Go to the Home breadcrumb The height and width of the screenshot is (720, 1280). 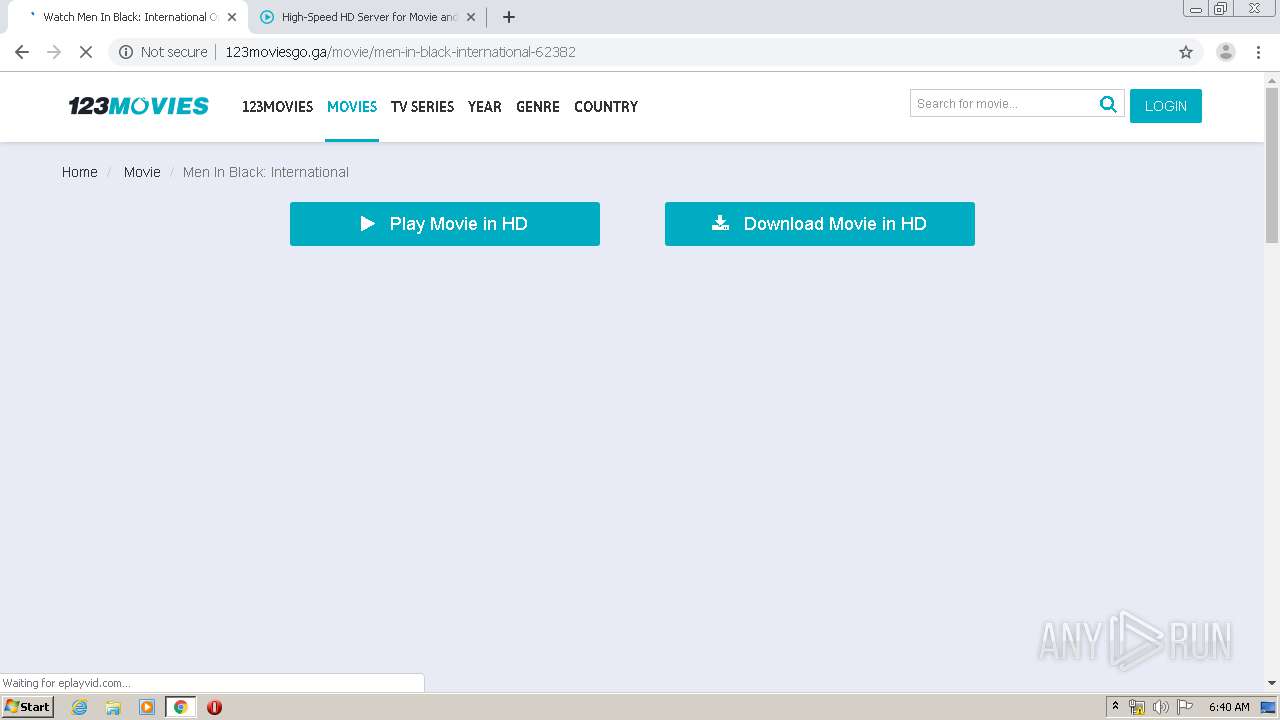point(80,172)
